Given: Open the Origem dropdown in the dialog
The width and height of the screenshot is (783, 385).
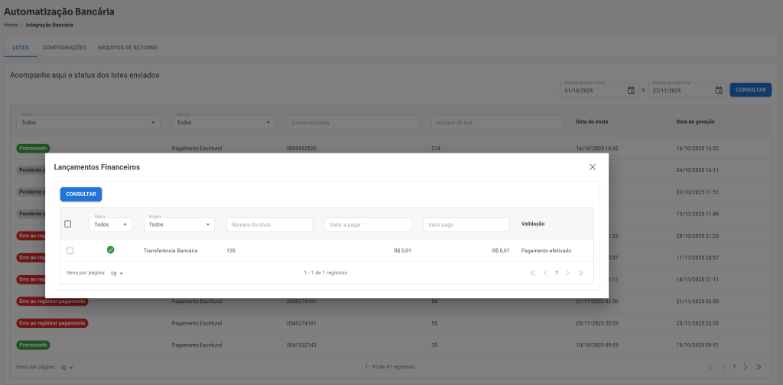Looking at the screenshot, I should (179, 224).
